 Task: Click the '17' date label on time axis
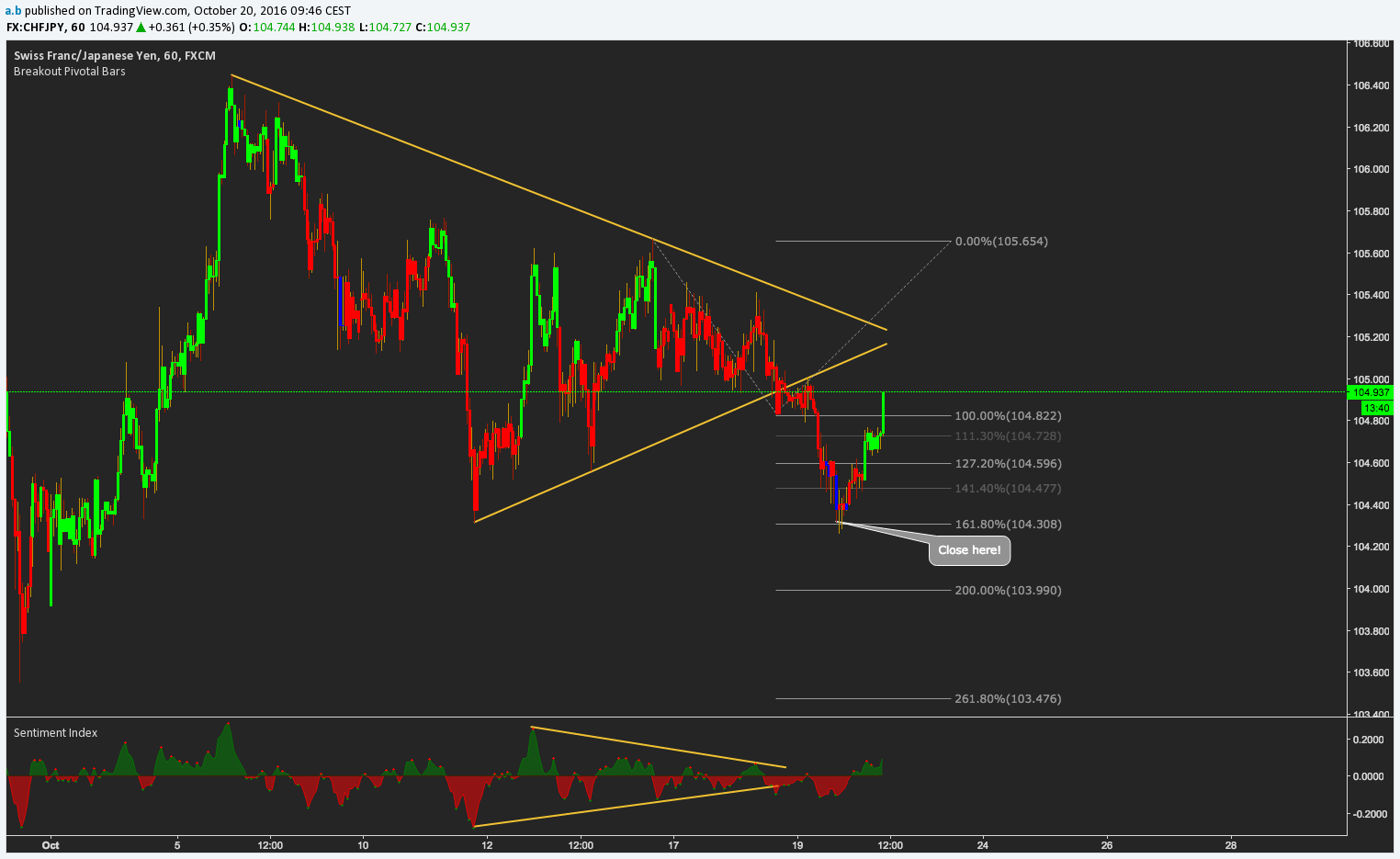673,845
